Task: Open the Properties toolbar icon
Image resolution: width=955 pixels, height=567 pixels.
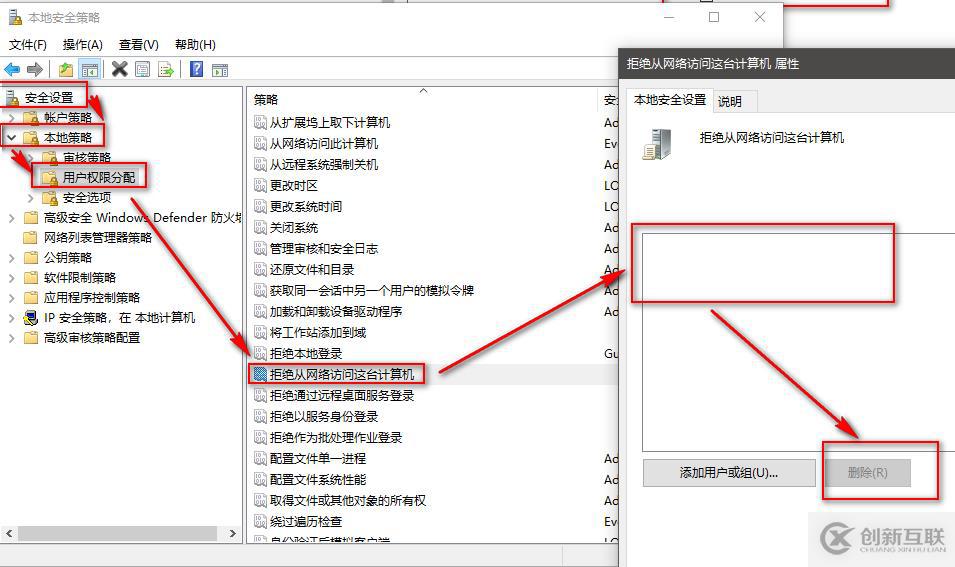Action: [142, 69]
